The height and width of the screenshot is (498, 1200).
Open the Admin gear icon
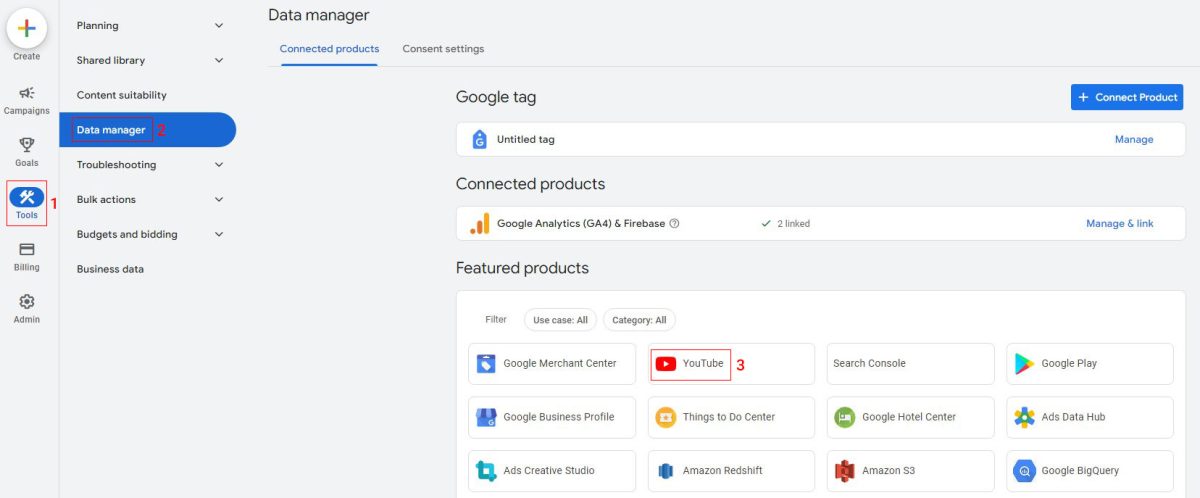tap(27, 301)
